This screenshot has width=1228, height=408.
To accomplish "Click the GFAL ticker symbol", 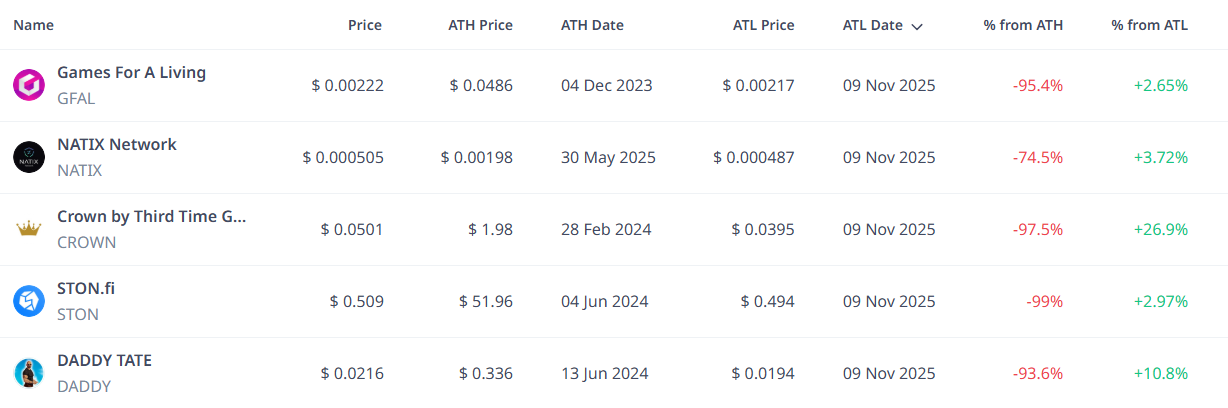I will pos(76,98).
